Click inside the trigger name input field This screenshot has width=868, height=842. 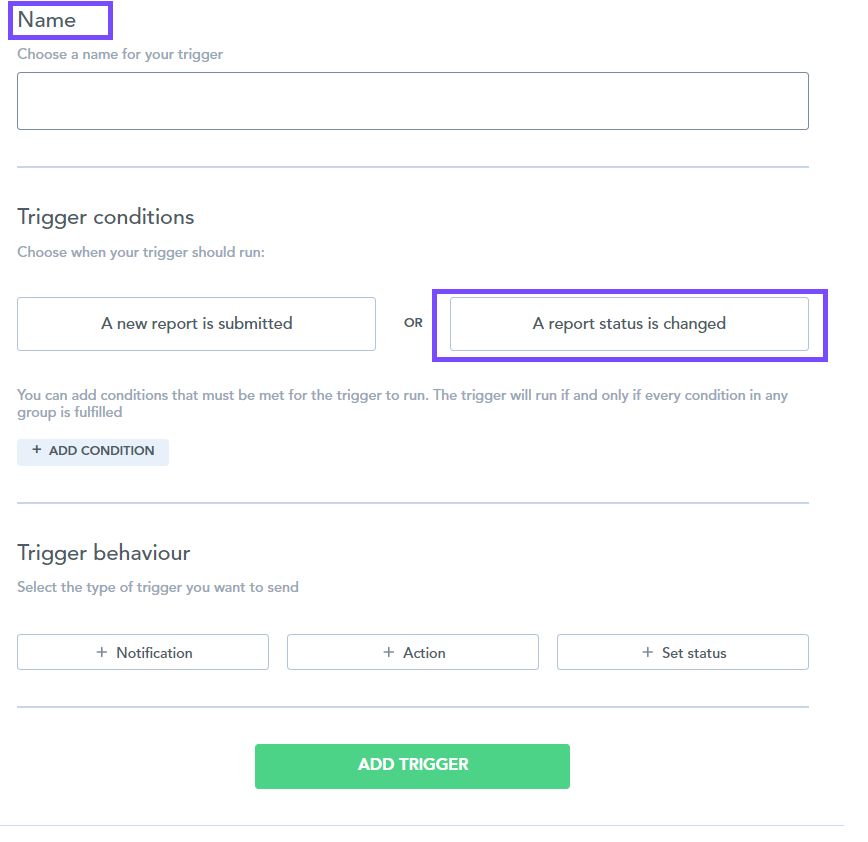(412, 100)
